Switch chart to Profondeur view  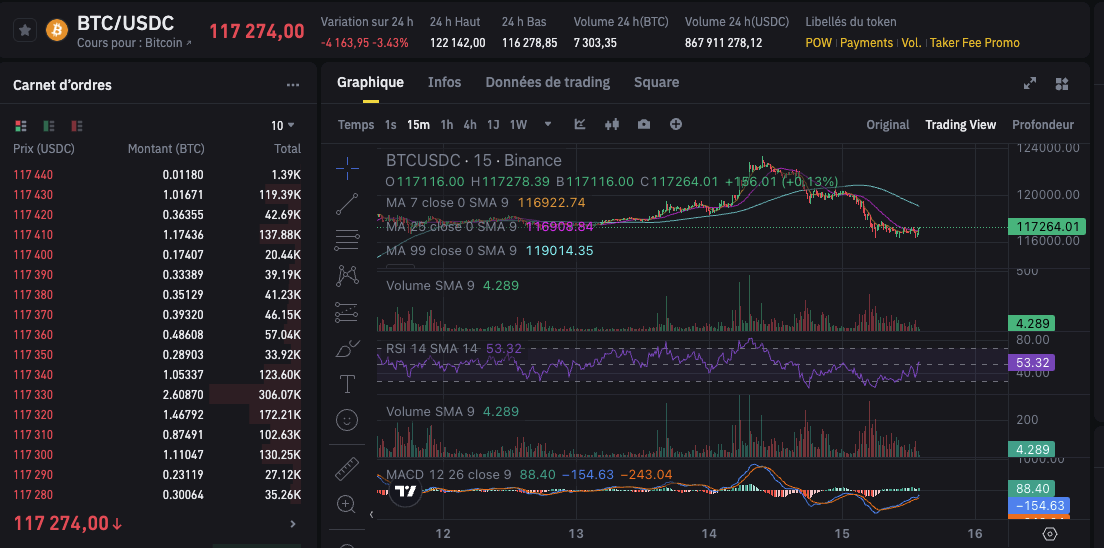[1043, 125]
